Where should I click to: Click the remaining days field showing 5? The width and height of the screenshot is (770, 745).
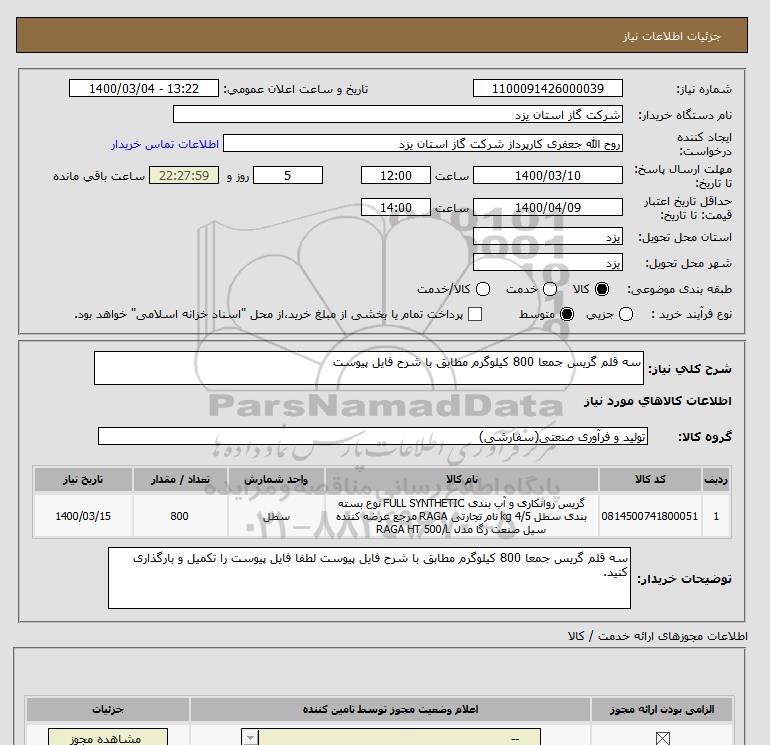click(288, 175)
